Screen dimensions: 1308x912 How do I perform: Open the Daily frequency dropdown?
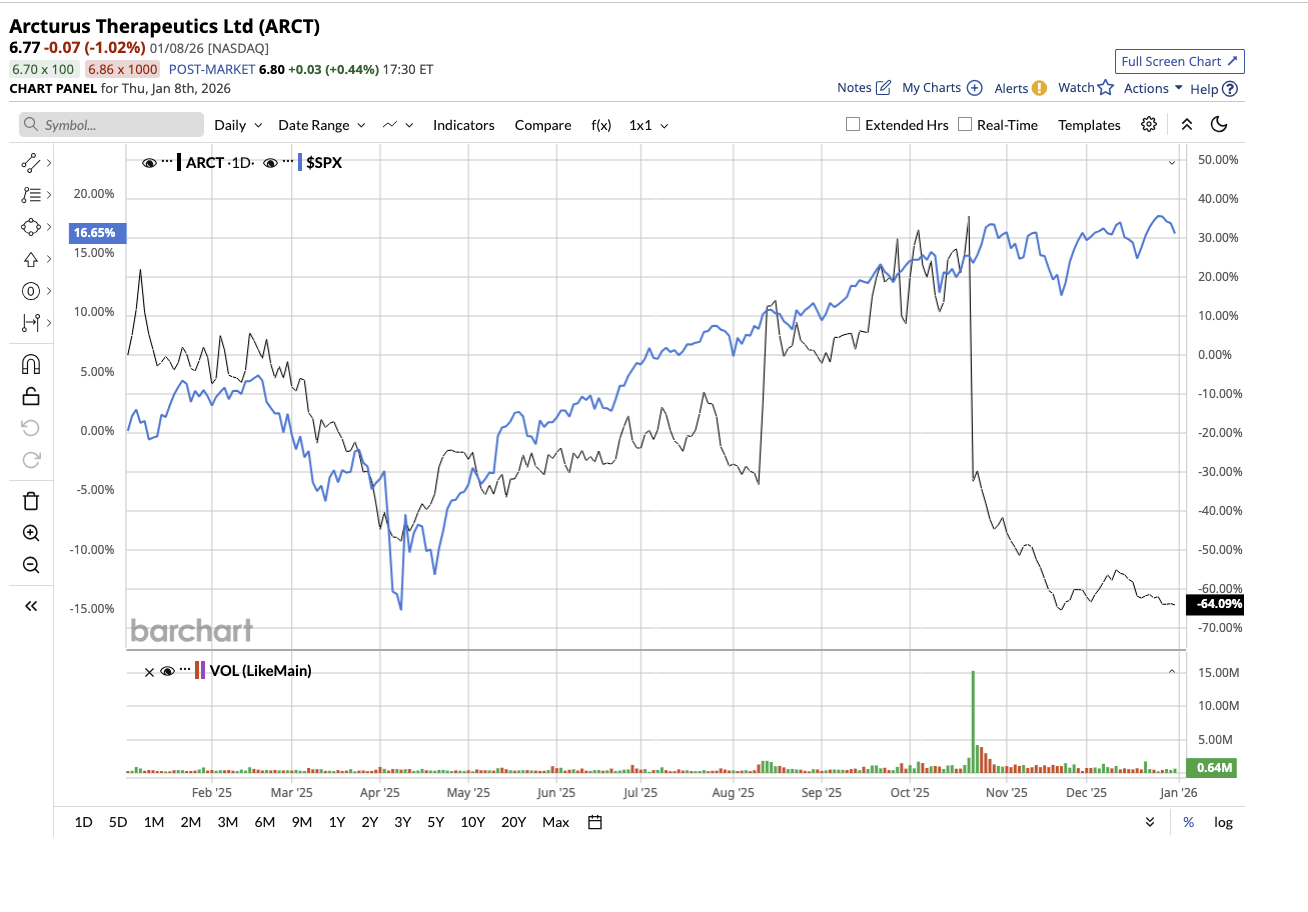[238, 125]
